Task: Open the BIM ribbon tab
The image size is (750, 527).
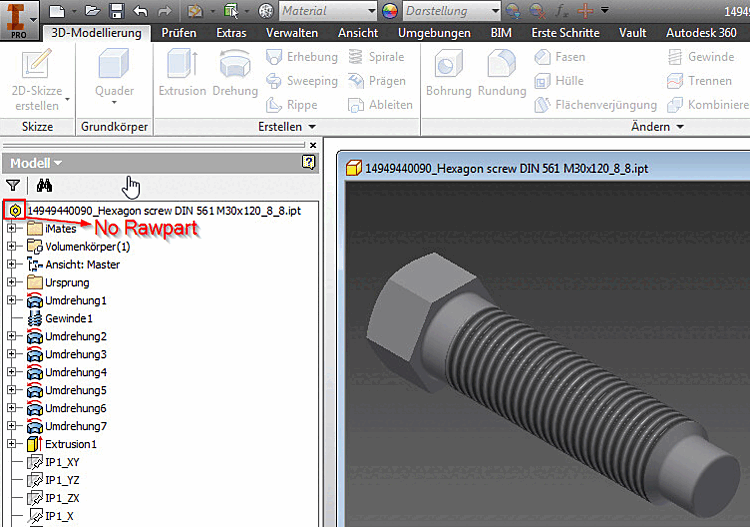Action: [501, 33]
